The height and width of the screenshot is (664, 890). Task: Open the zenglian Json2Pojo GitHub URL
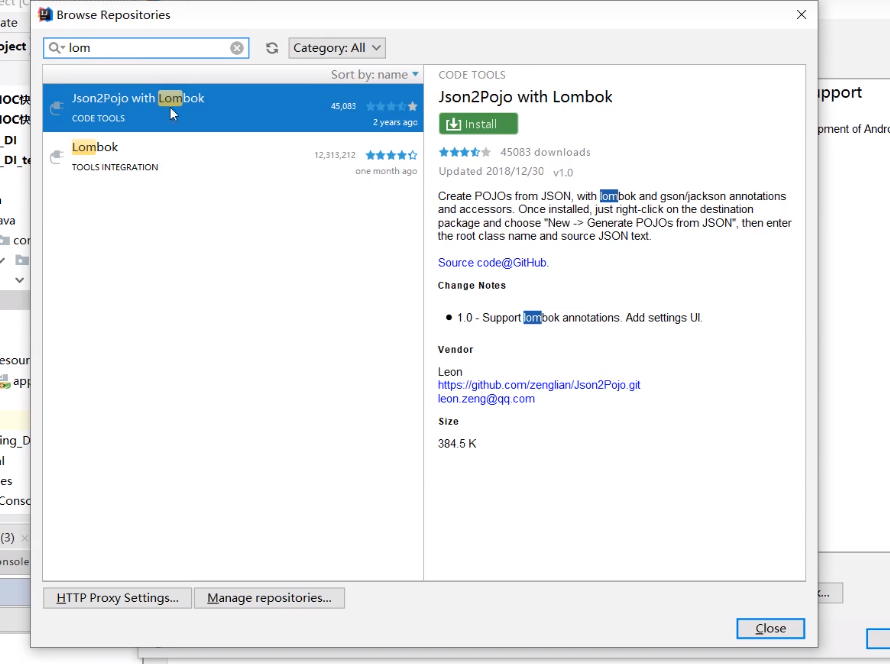(539, 385)
